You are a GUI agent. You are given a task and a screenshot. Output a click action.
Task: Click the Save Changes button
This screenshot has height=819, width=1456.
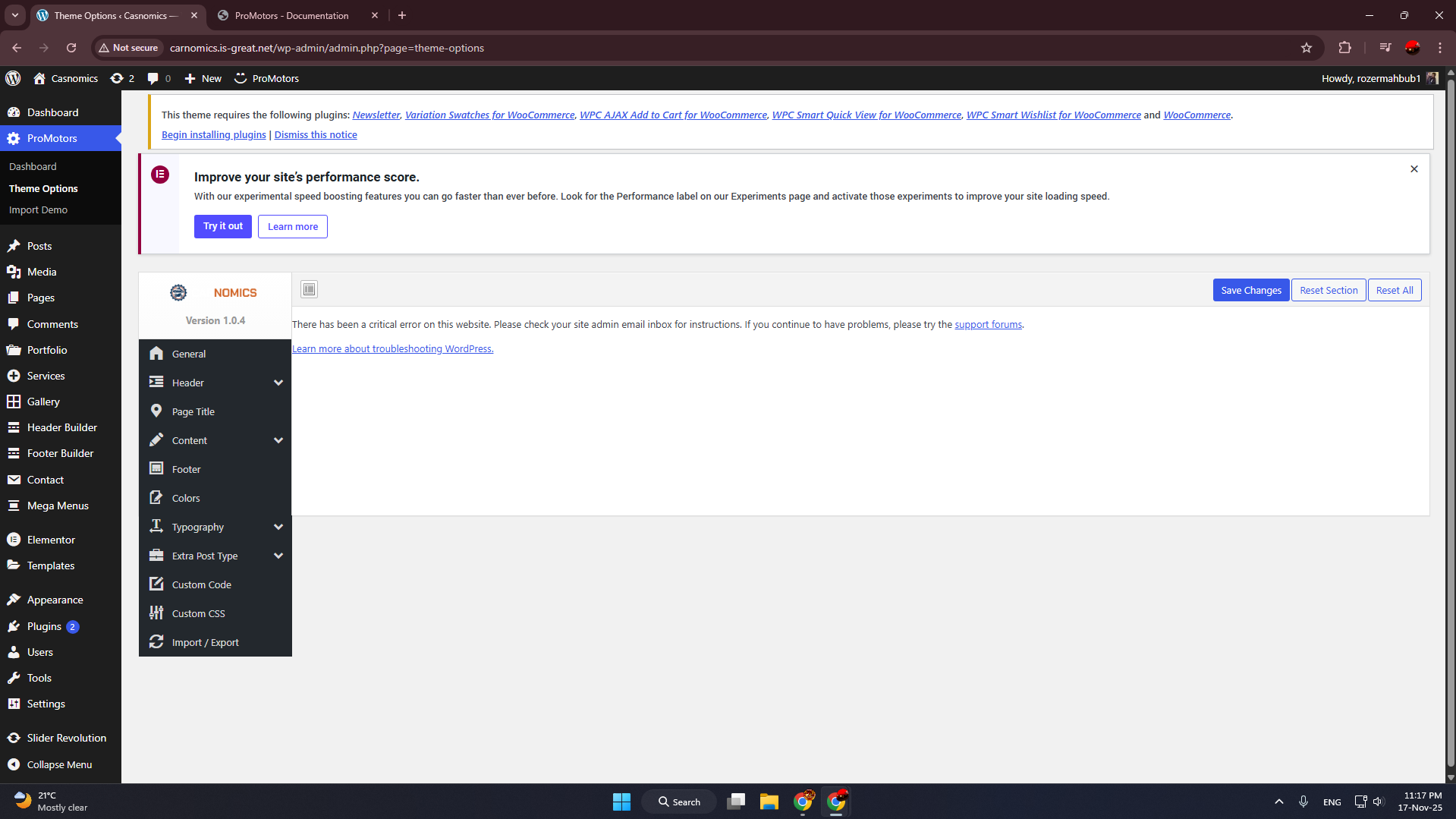[x=1250, y=289]
